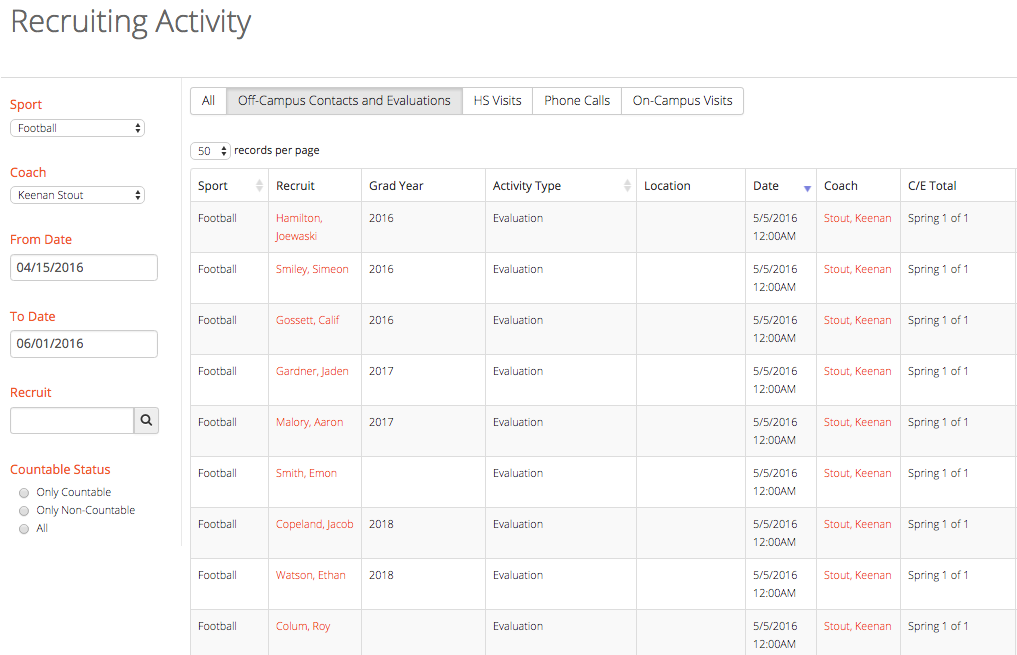1017x655 pixels.
Task: Open the Sport dropdown showing Football
Action: pyautogui.click(x=77, y=128)
